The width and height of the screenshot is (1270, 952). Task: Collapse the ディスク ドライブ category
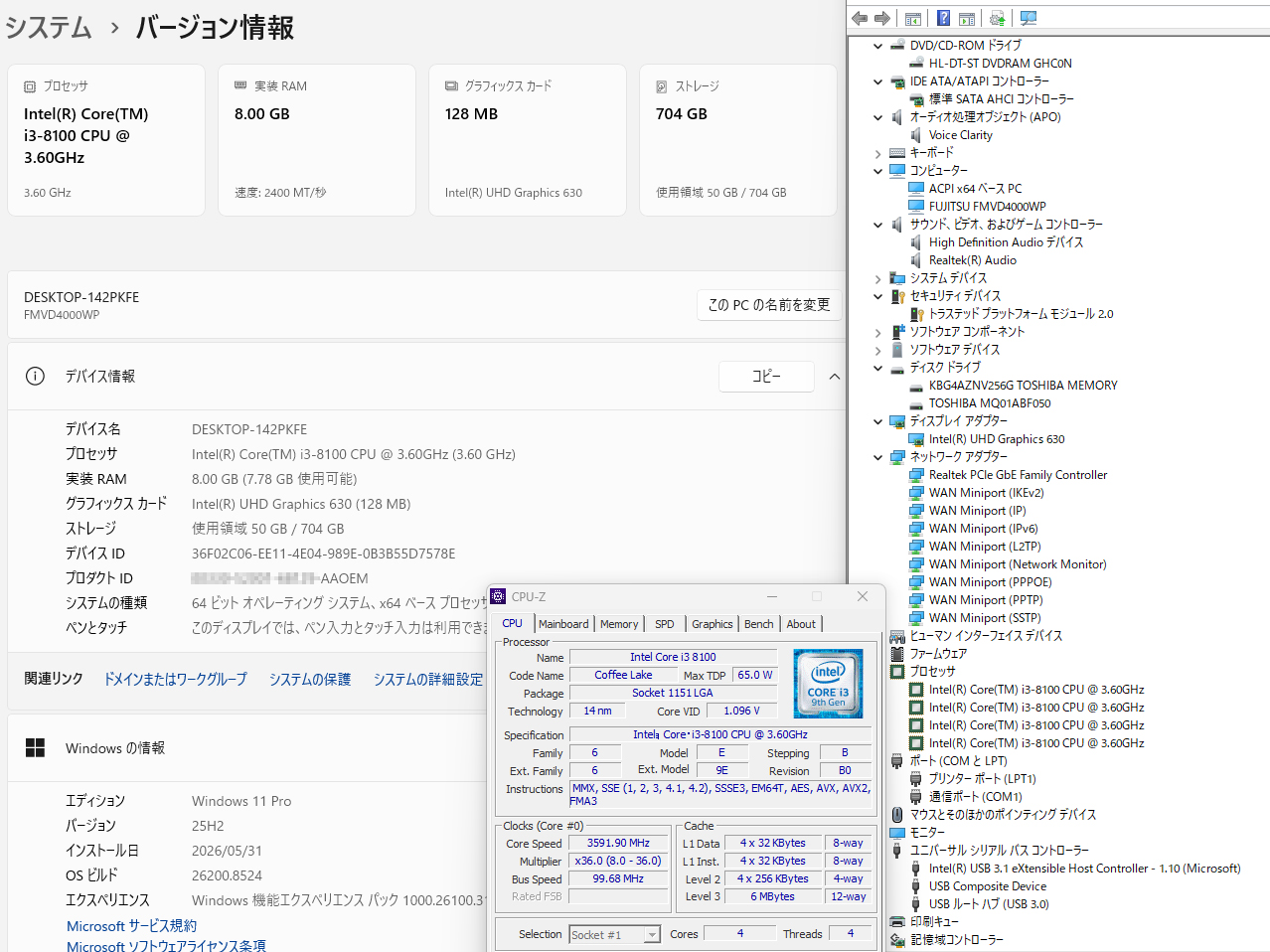(x=877, y=368)
